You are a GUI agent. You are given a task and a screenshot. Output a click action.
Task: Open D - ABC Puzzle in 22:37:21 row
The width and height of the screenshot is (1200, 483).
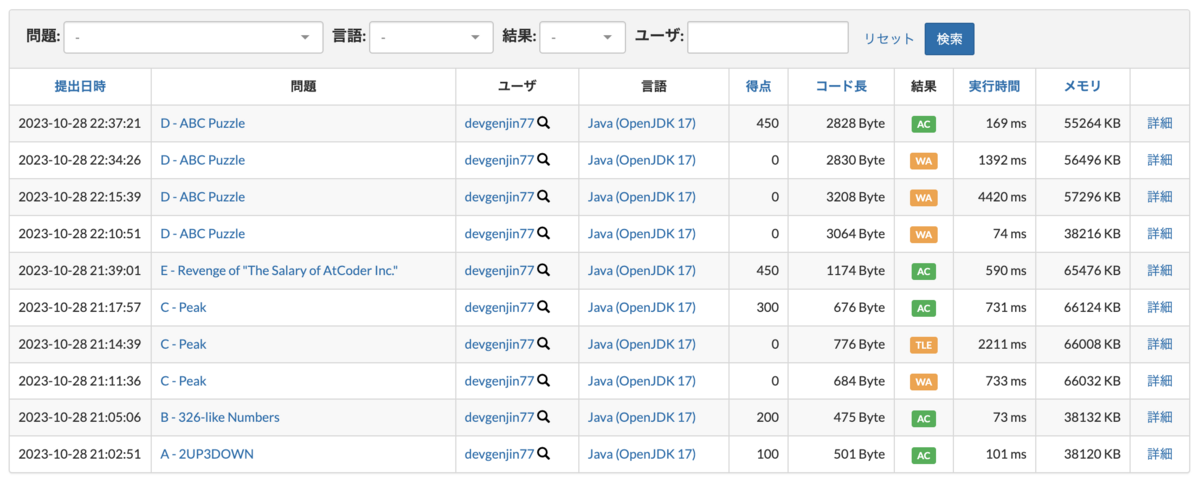click(x=202, y=123)
